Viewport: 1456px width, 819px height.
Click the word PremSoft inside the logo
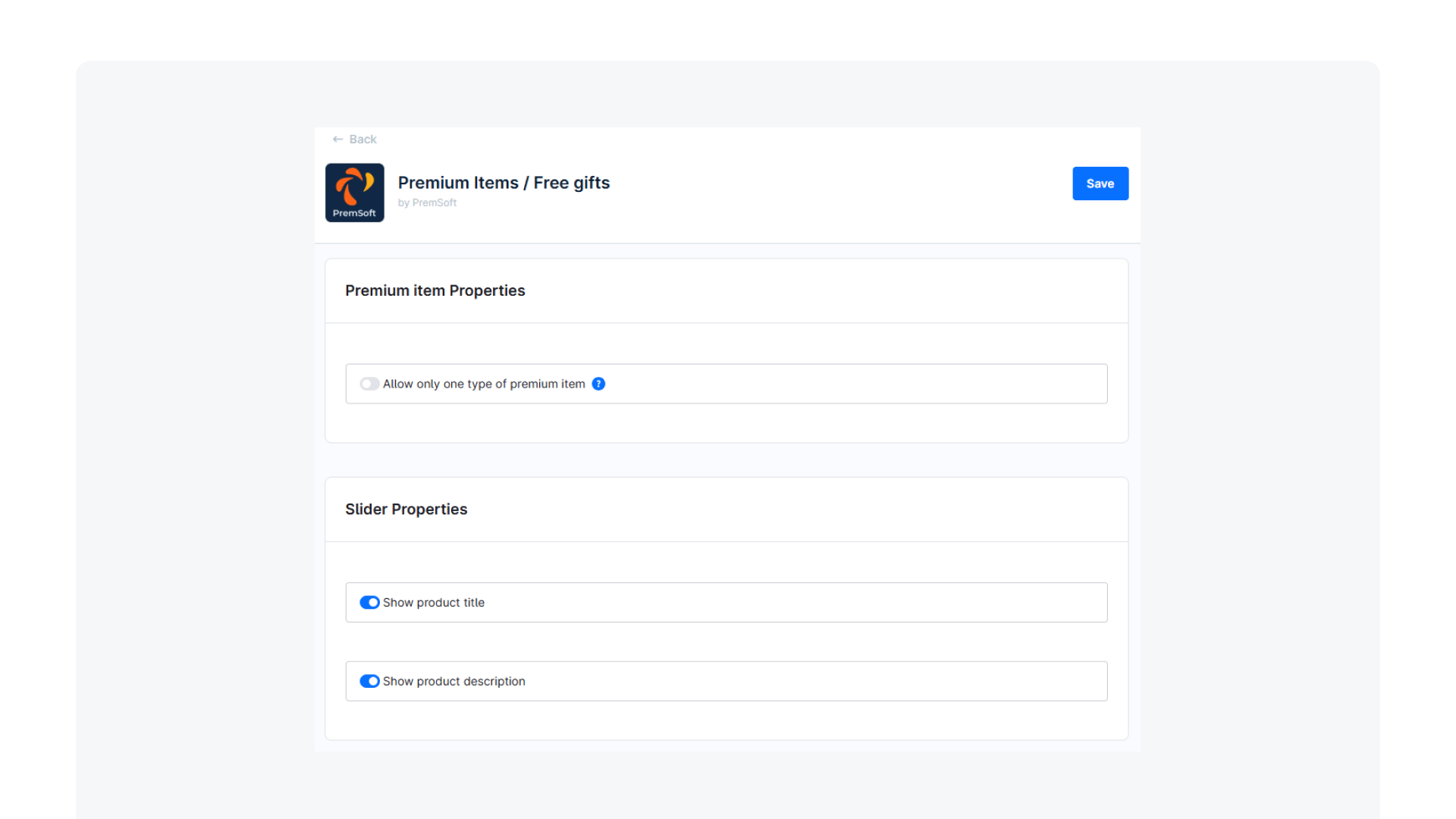(x=354, y=213)
